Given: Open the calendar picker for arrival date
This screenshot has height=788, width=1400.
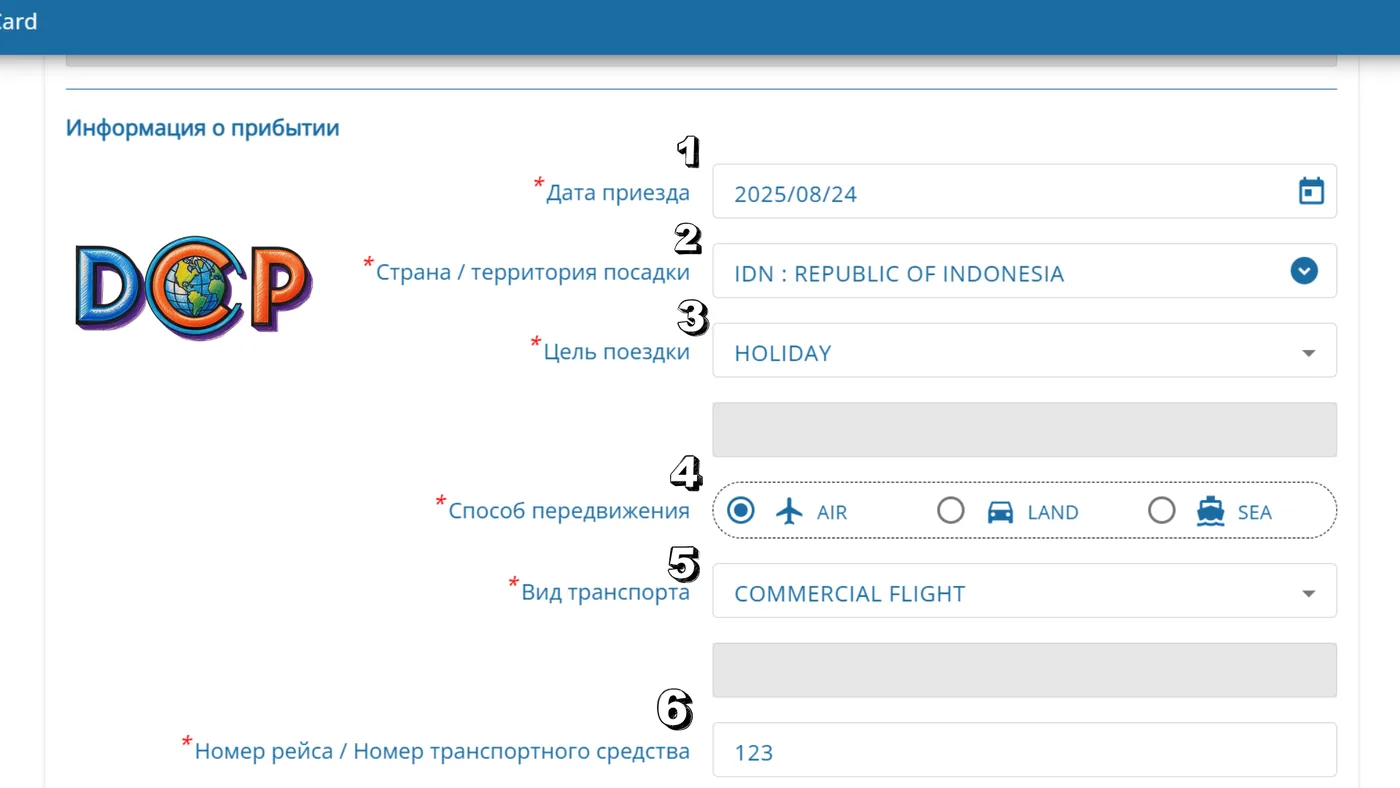Looking at the screenshot, I should pos(1311,191).
